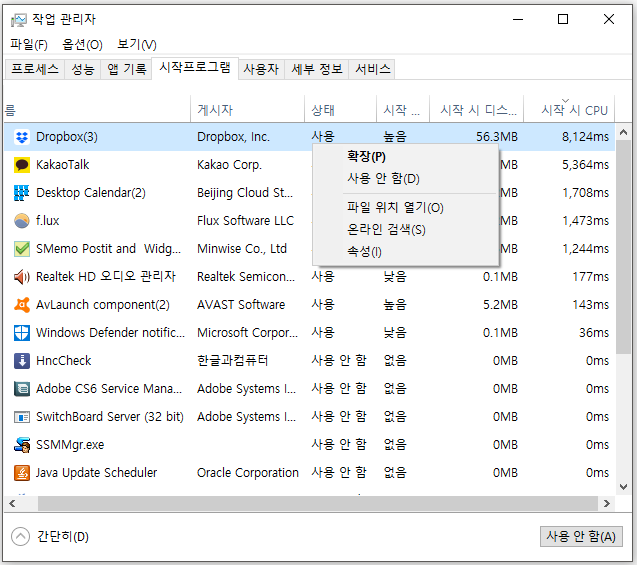637x565 pixels.
Task: Click the AvLaunch Avast icon
Action: click(22, 305)
